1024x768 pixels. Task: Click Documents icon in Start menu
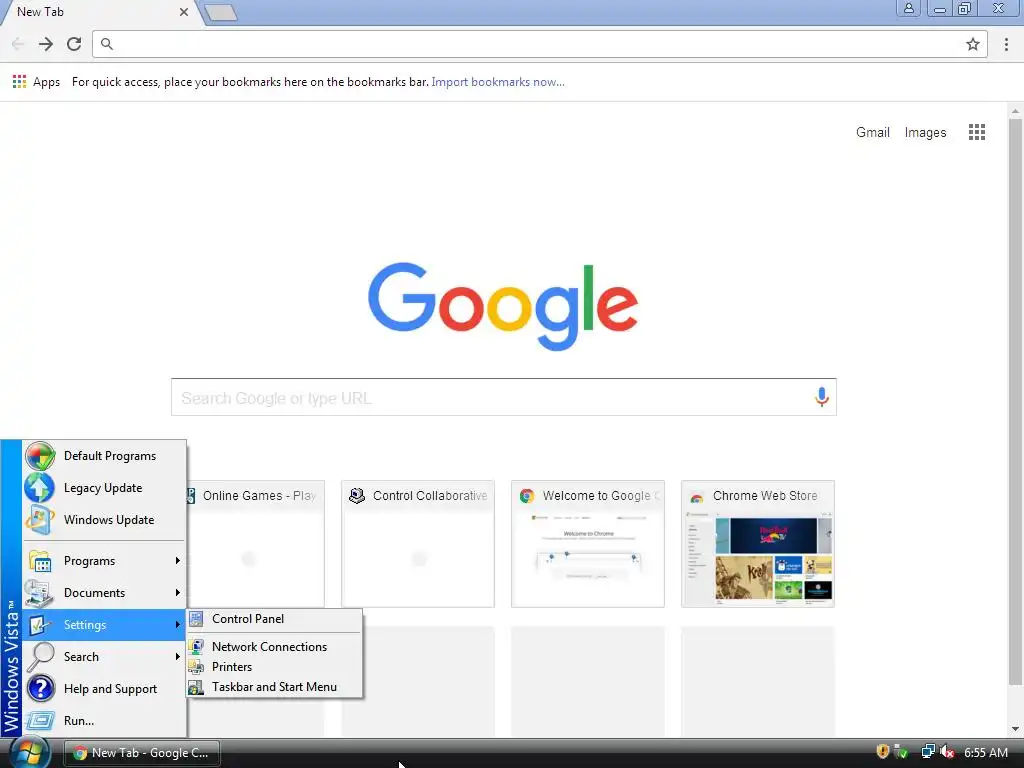tap(40, 593)
